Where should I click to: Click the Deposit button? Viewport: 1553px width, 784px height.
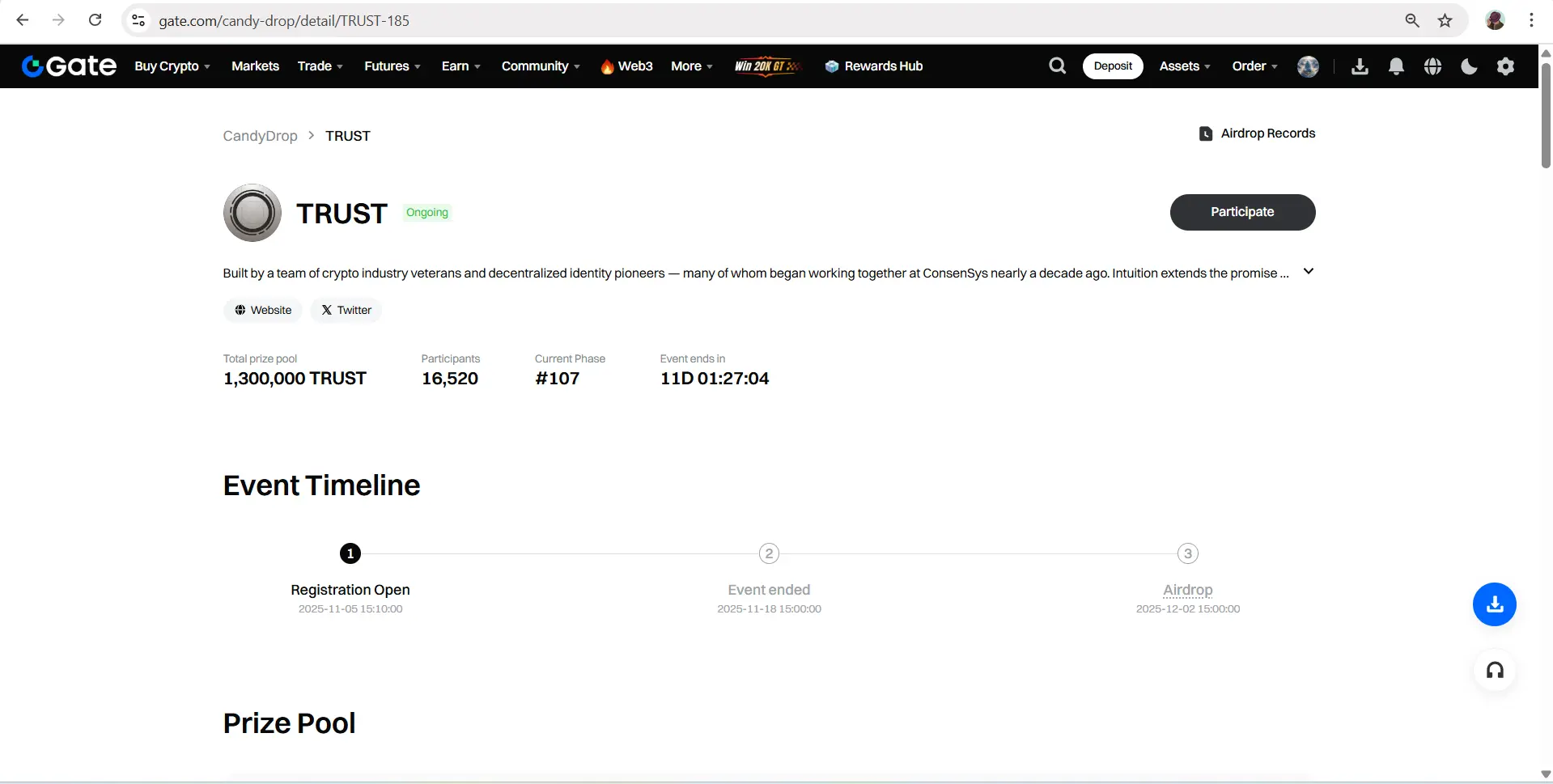1113,66
